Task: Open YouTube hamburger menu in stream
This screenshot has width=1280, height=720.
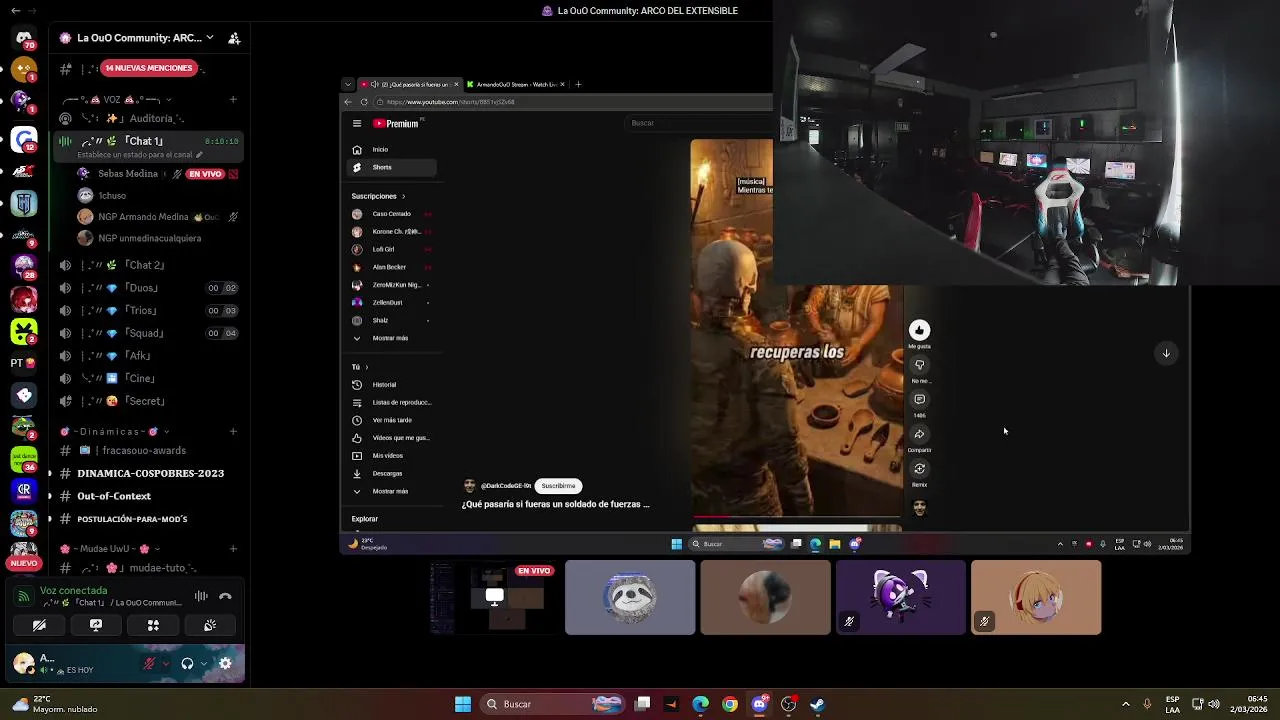Action: (x=357, y=124)
